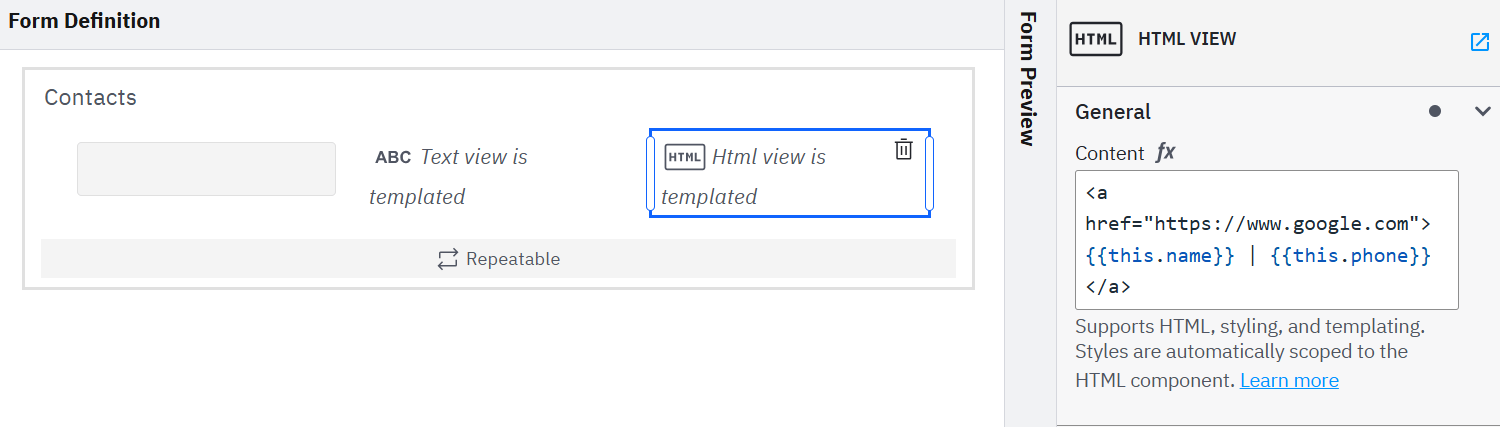
Task: Delete the selected Html view component
Action: (903, 150)
